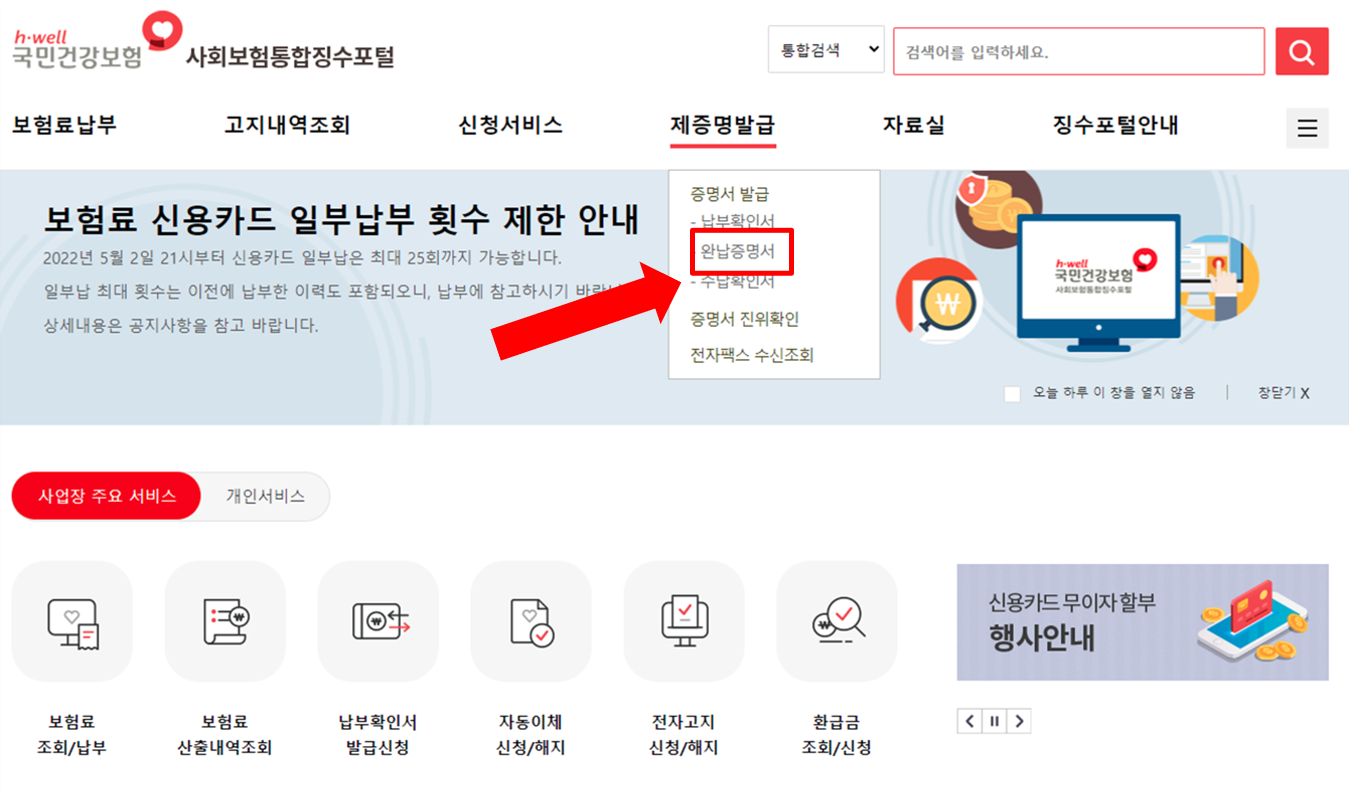Check 오늘 하루 이 창을 열지 않음
The height and width of the screenshot is (795, 1349).
pyautogui.click(x=1012, y=393)
